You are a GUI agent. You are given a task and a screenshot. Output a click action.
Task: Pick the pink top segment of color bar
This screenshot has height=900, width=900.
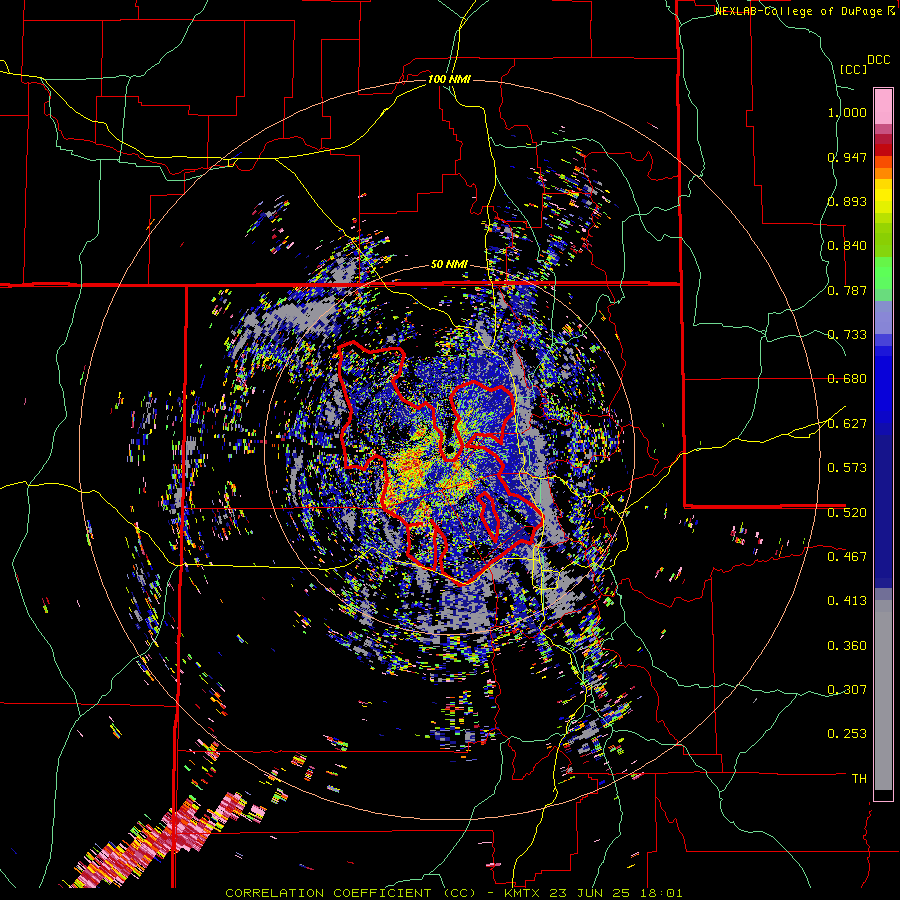pyautogui.click(x=883, y=106)
